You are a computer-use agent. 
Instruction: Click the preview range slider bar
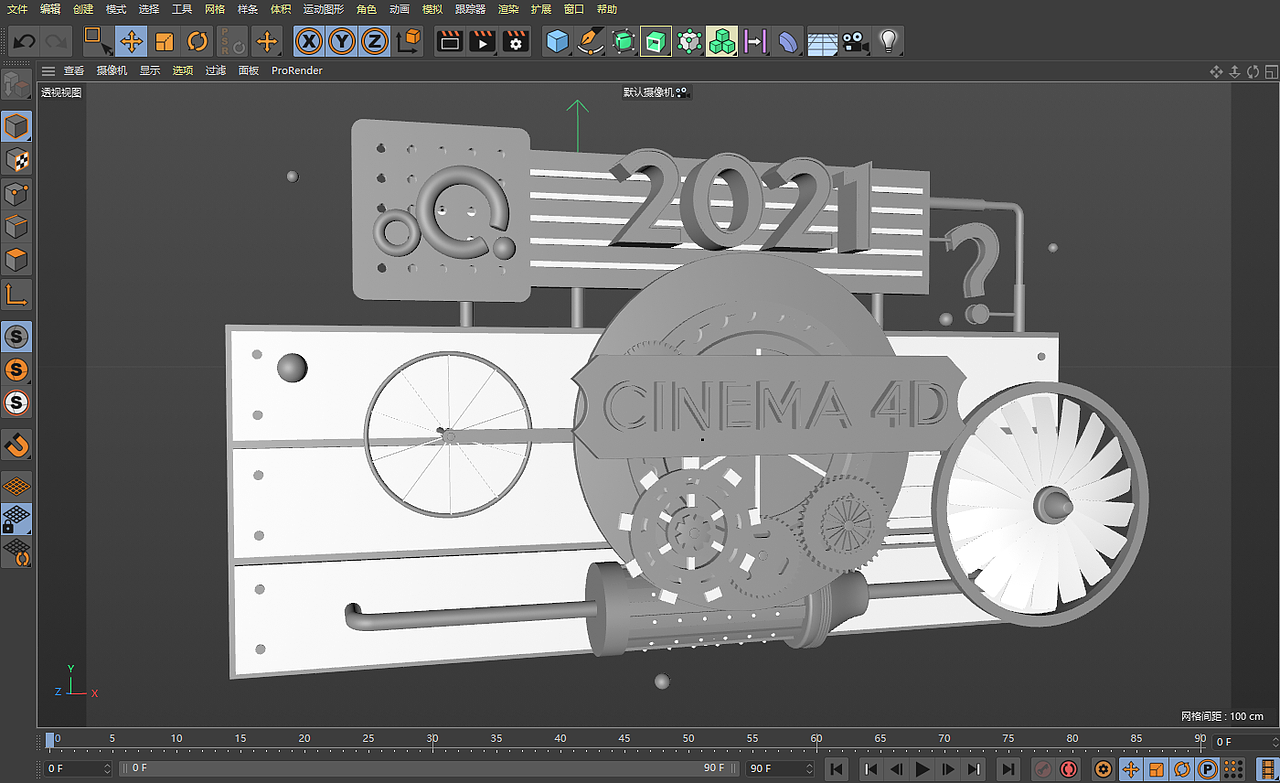pyautogui.click(x=429, y=768)
